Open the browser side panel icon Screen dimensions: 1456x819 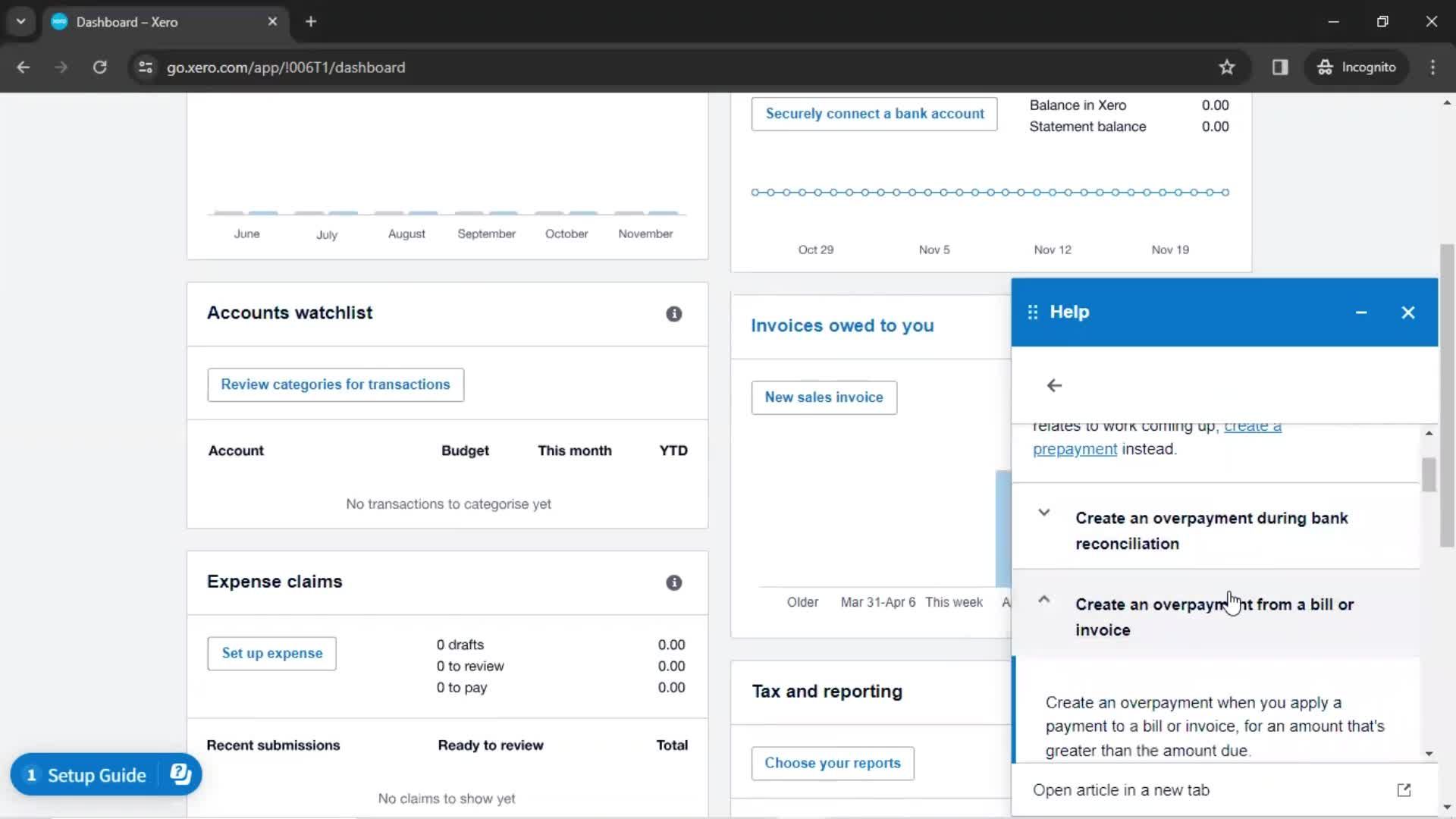(1280, 67)
